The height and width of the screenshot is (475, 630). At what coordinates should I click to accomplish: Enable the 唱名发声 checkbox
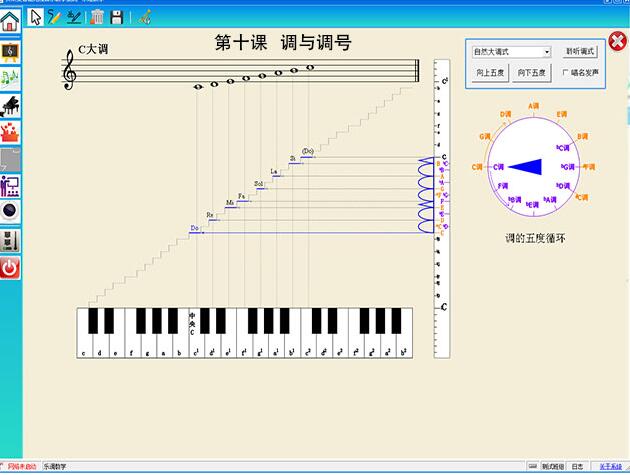(x=566, y=72)
